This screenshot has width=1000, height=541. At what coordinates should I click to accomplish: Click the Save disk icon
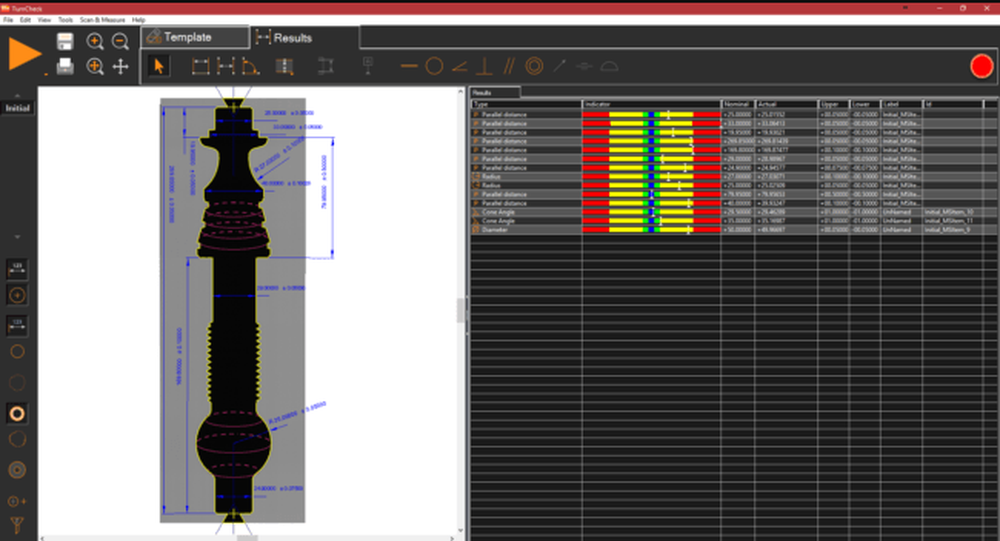65,41
